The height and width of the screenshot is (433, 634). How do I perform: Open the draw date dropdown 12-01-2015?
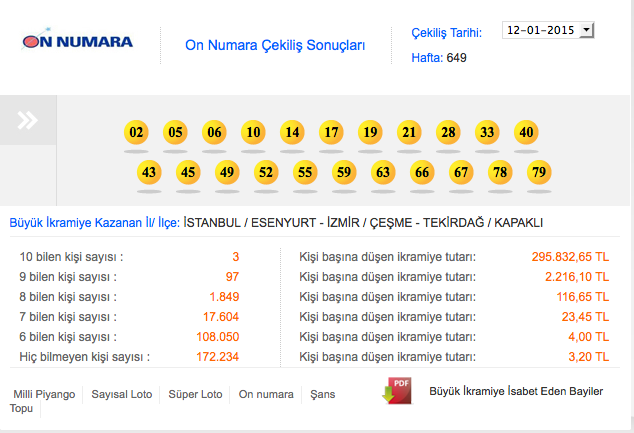[548, 30]
